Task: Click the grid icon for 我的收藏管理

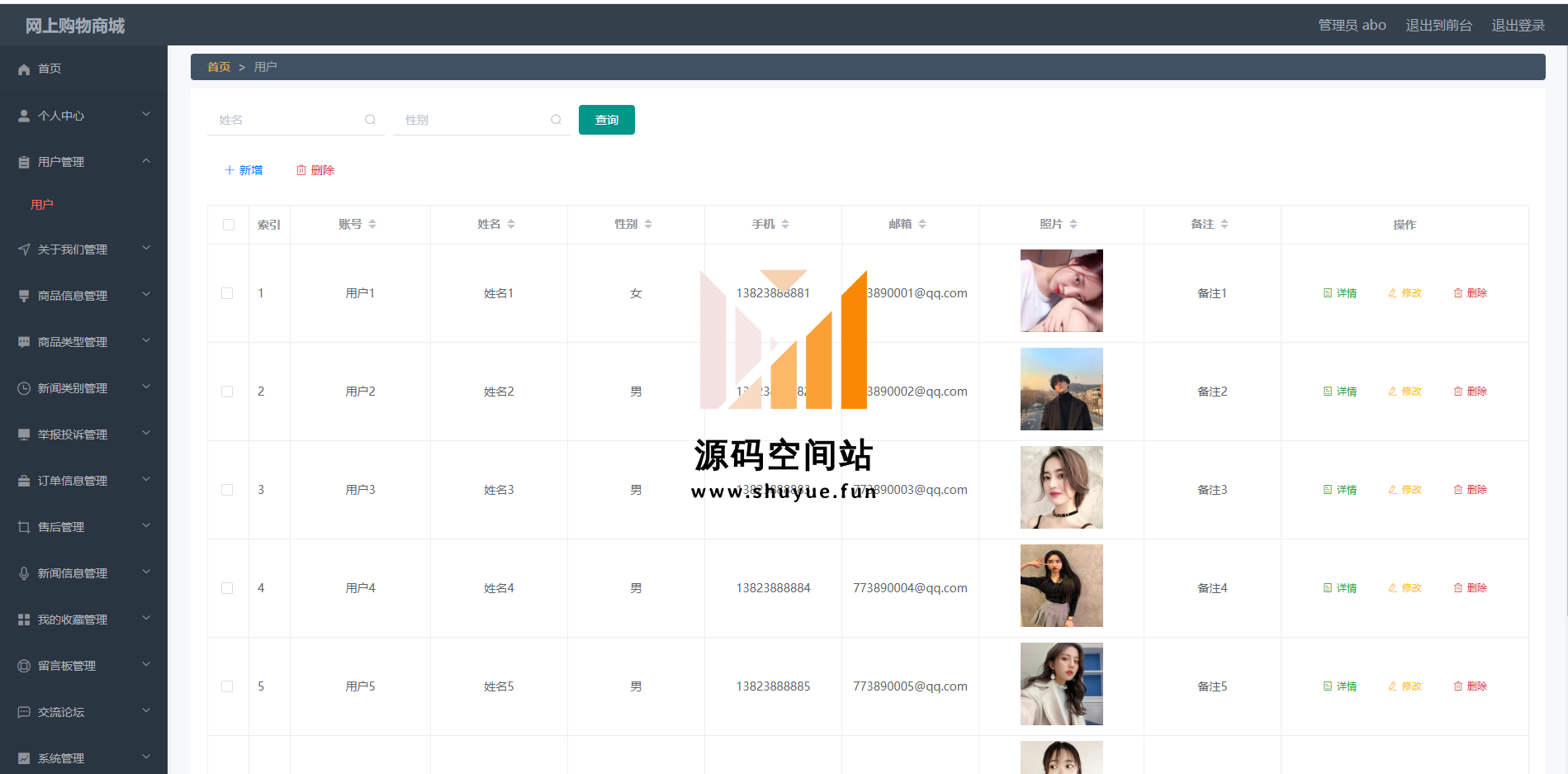Action: (x=24, y=620)
